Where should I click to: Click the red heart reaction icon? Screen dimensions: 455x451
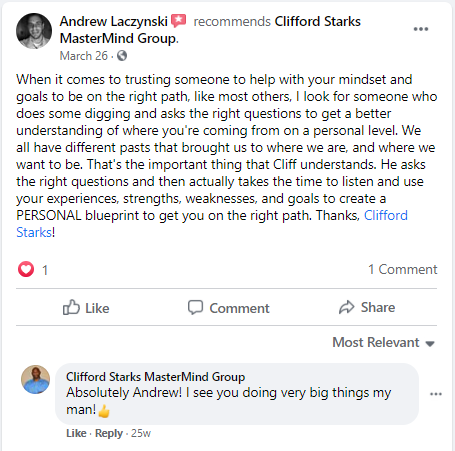[26, 269]
